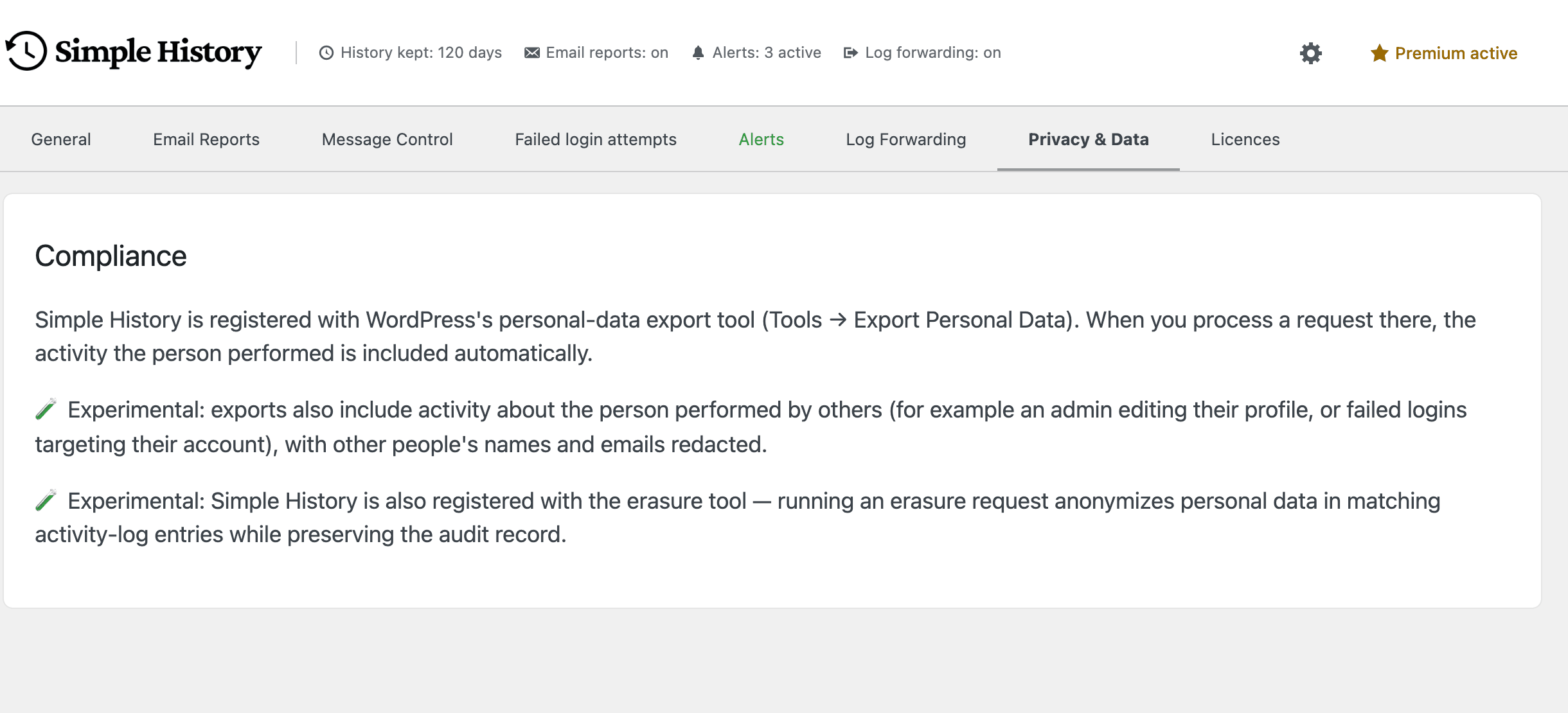Viewport: 1568px width, 713px height.
Task: Click the clock icon beside History kept
Action: click(326, 53)
